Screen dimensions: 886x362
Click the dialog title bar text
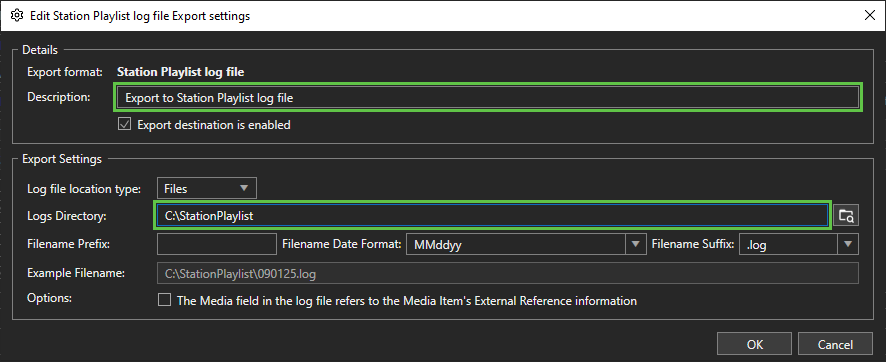point(140,16)
